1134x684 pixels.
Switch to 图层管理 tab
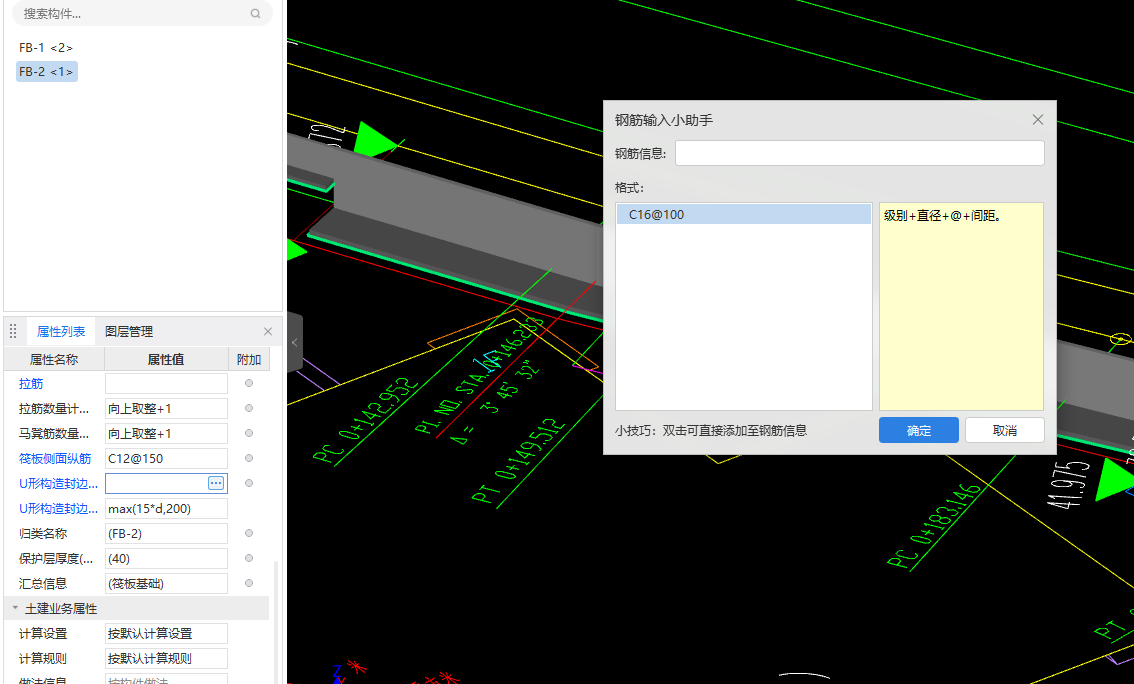point(129,332)
